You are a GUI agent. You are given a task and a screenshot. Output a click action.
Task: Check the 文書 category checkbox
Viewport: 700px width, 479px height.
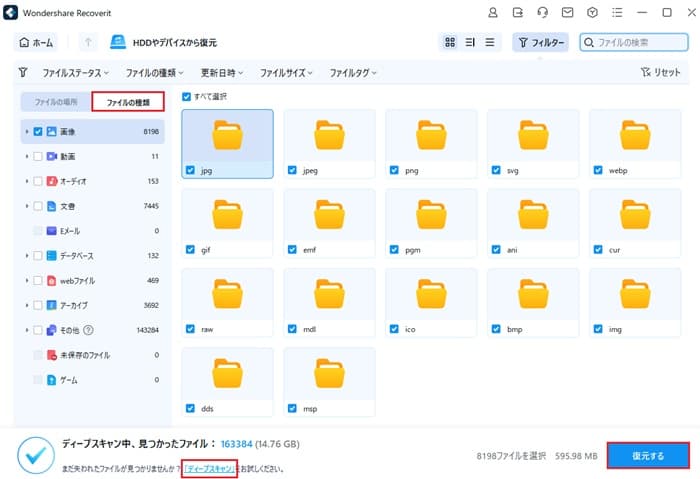point(38,206)
